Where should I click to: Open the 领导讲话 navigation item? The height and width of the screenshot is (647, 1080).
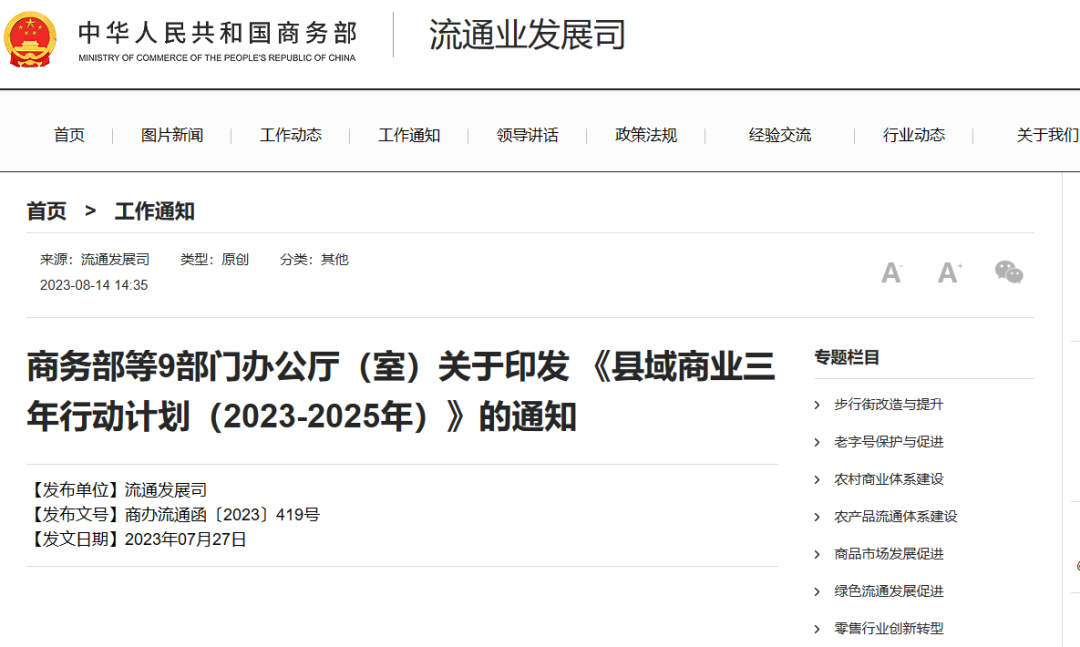click(528, 135)
